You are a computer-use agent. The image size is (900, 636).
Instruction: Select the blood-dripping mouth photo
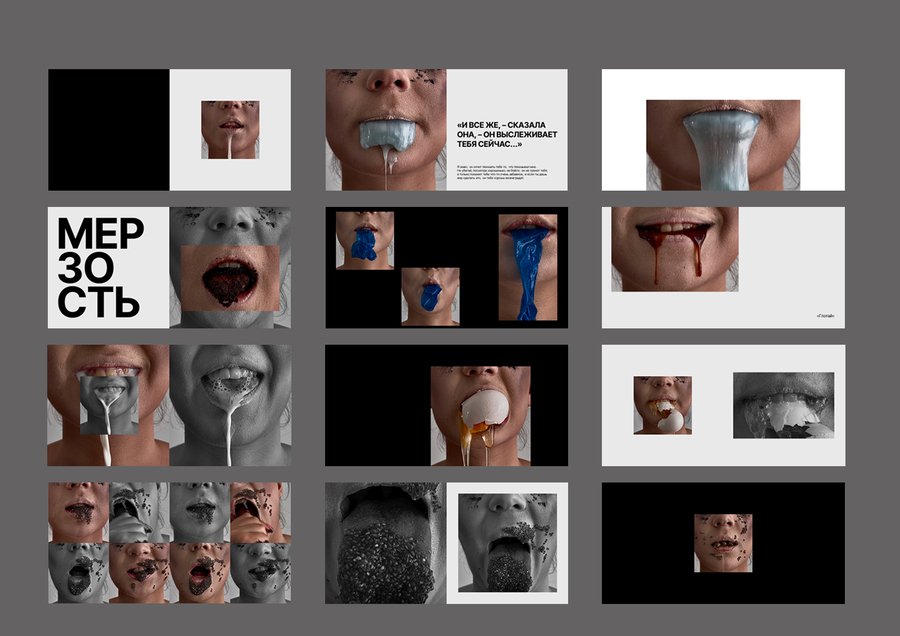[x=675, y=249]
